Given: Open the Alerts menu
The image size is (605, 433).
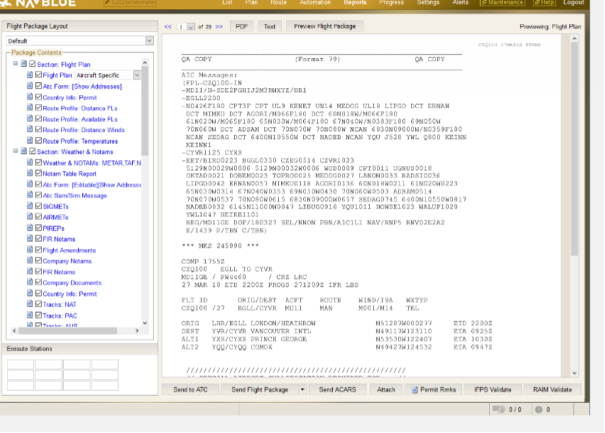Looking at the screenshot, I should pos(460,3).
